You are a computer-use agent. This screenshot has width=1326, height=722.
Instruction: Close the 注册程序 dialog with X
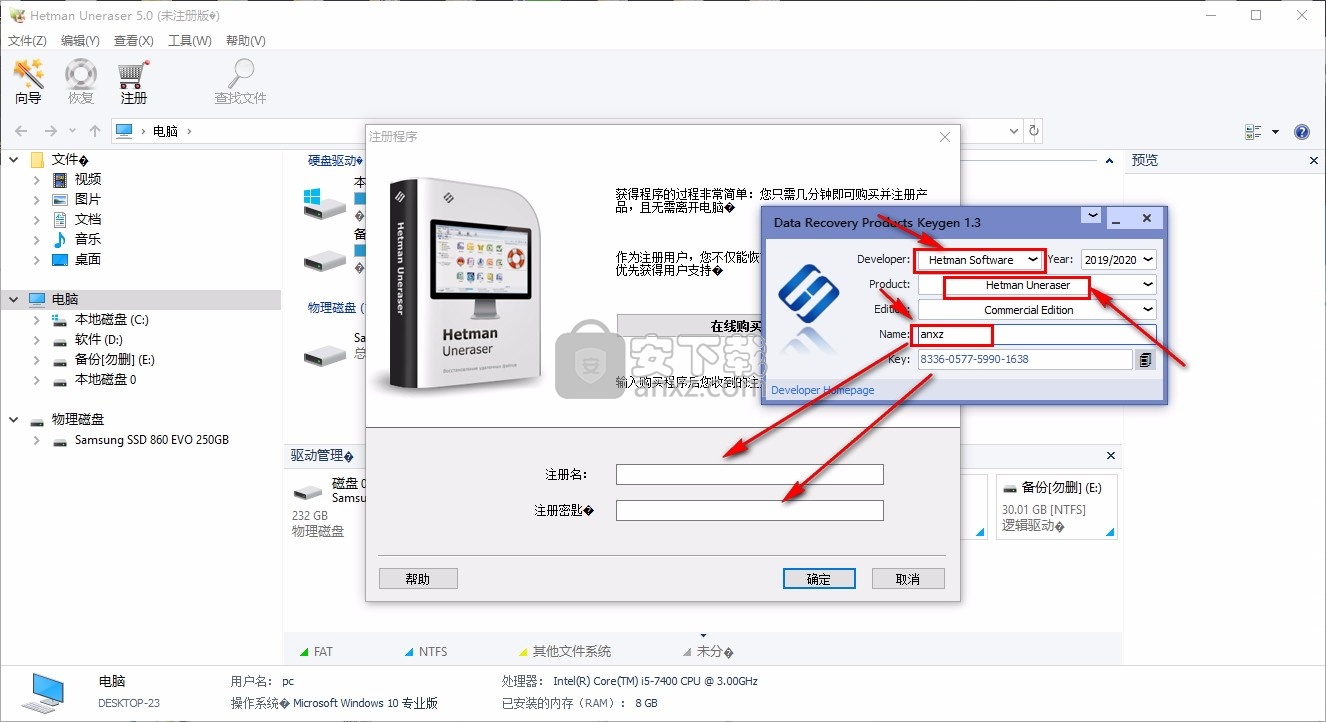pyautogui.click(x=945, y=137)
